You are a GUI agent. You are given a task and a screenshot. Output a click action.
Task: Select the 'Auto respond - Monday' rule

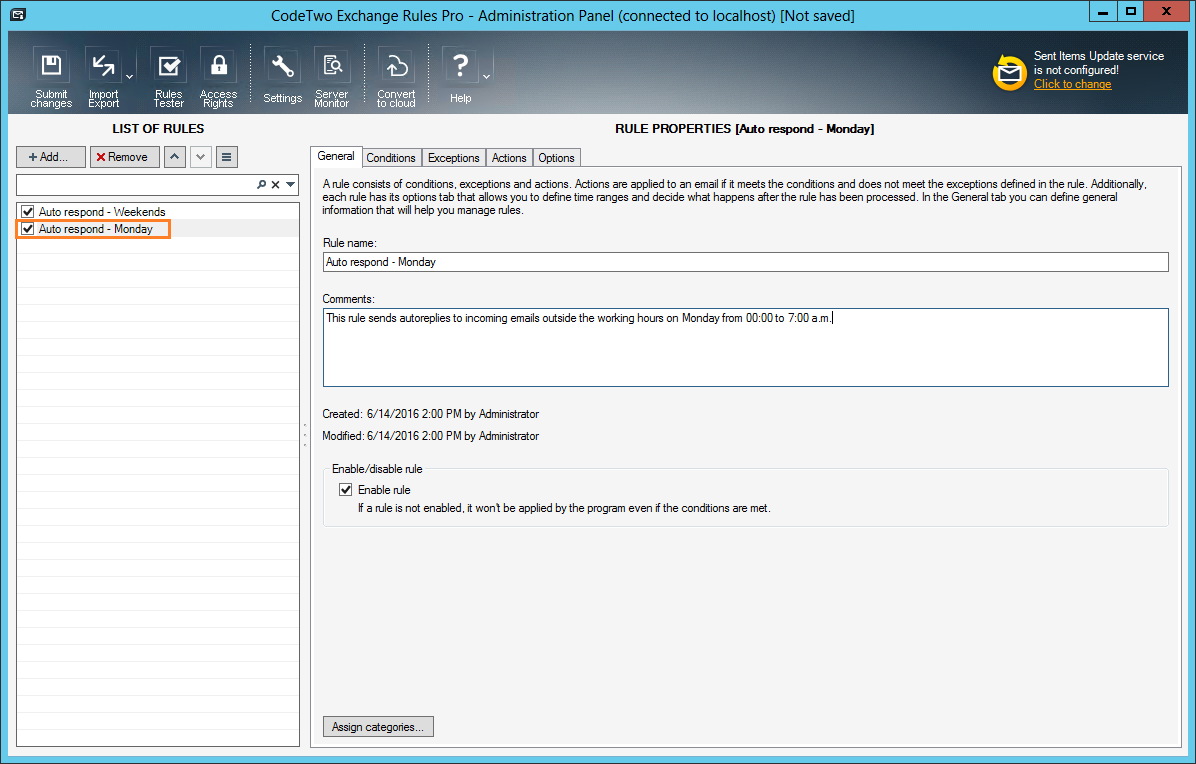[95, 229]
